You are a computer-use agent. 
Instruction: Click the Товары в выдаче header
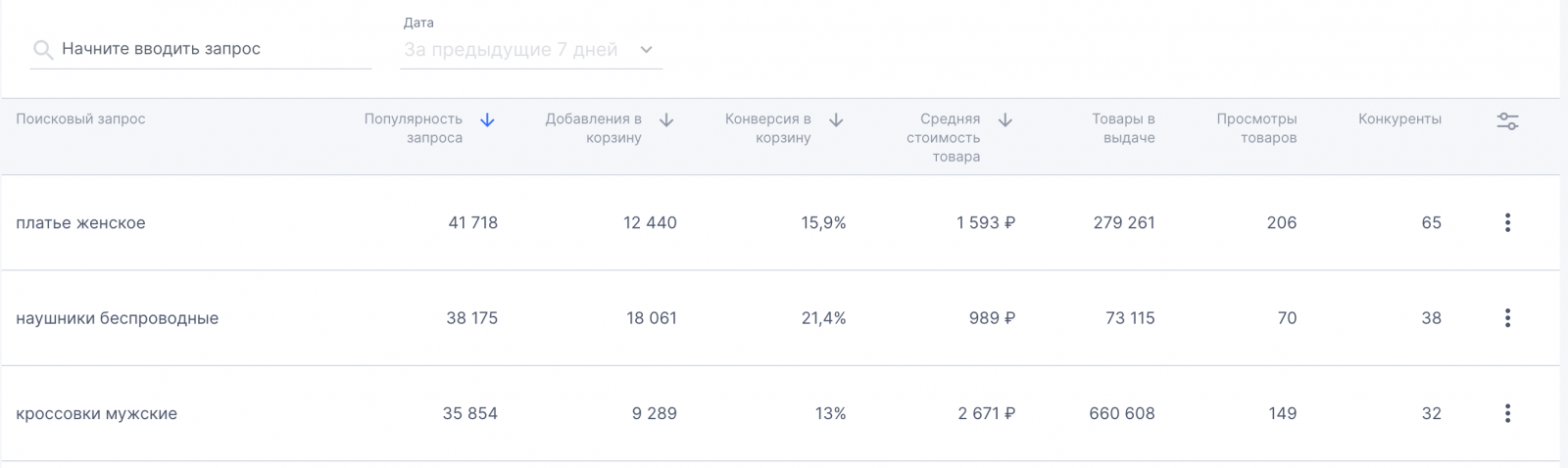click(1123, 128)
